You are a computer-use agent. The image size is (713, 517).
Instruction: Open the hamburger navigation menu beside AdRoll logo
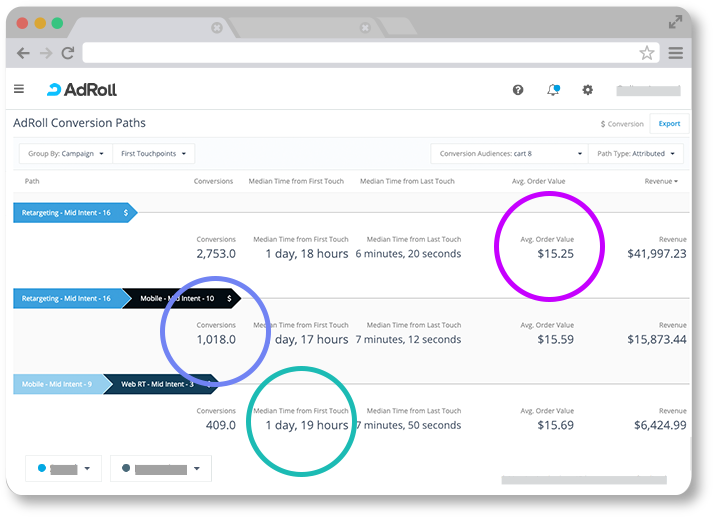coord(19,89)
